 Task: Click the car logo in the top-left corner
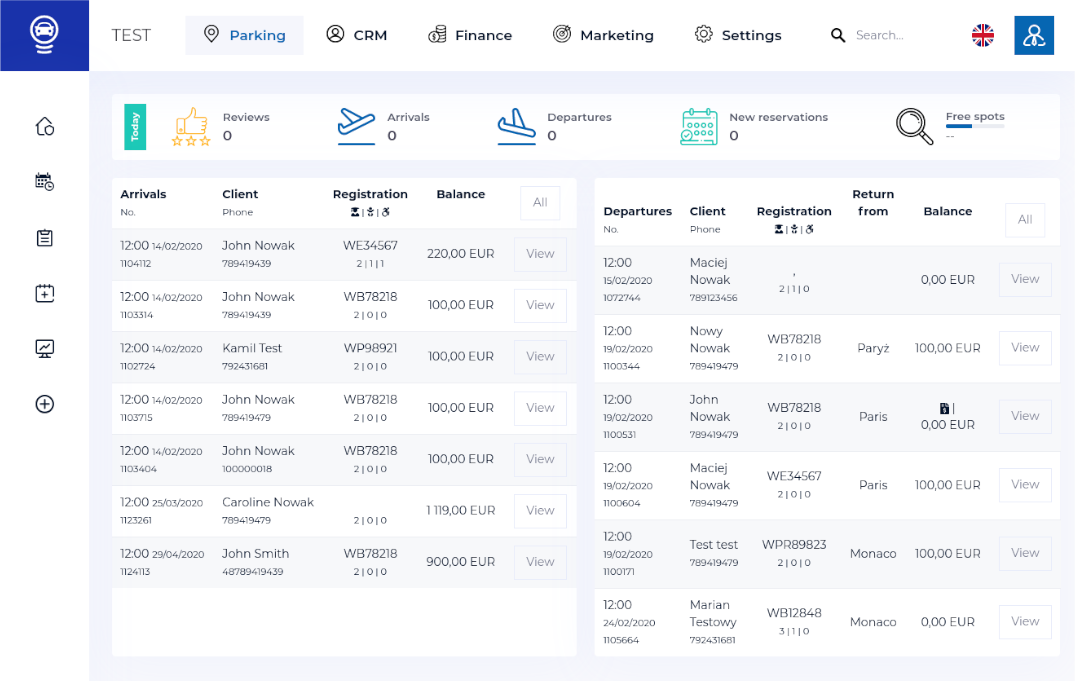click(44, 35)
